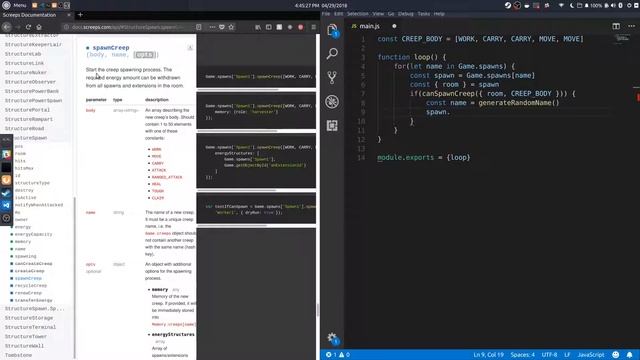Change encoding via UTF-8 status item
640x360 pixels.
[x=549, y=355]
